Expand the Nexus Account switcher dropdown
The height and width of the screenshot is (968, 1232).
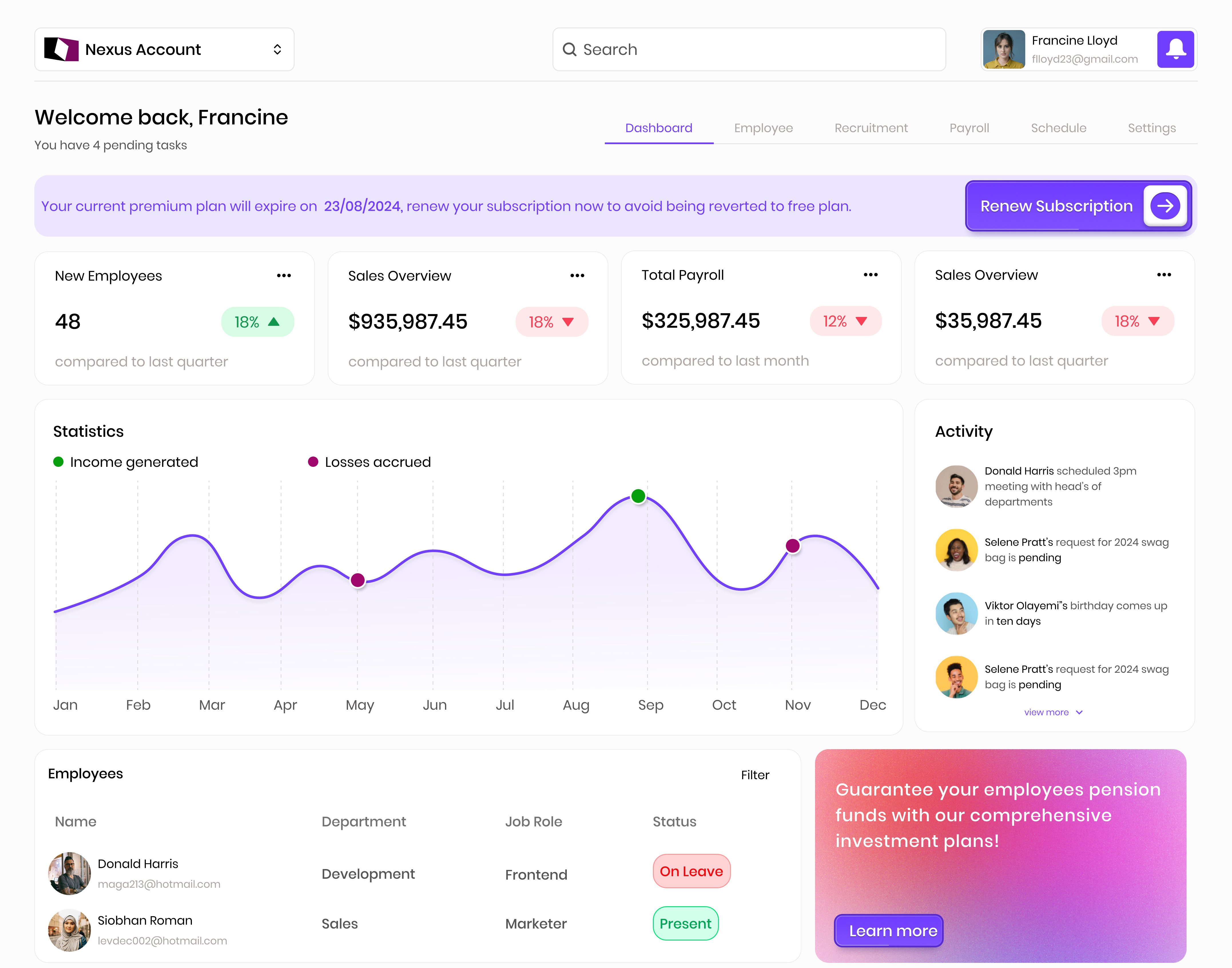[277, 49]
